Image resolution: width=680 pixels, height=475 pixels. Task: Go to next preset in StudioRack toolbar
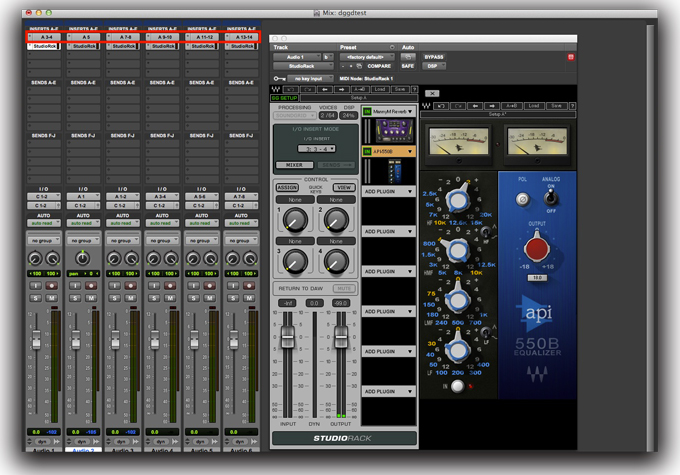click(x=342, y=89)
